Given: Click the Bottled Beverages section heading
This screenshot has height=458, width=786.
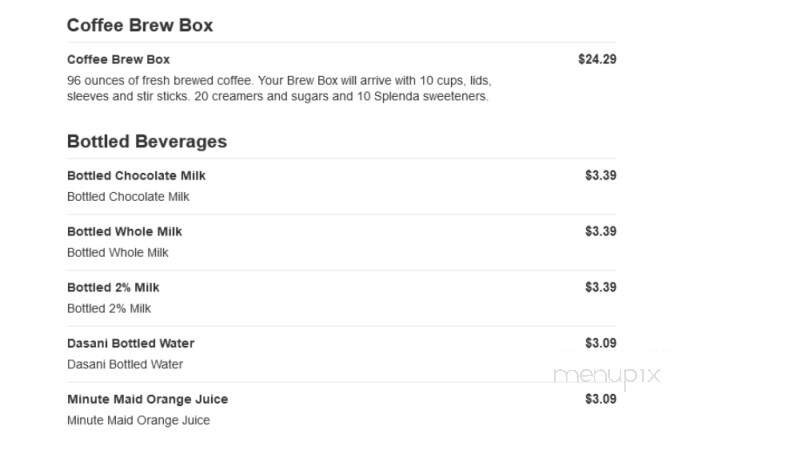Looking at the screenshot, I should [x=147, y=142].
